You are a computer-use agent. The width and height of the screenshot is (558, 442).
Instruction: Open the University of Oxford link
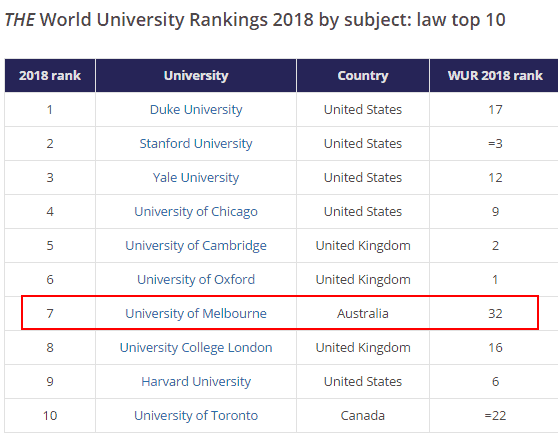coord(196,280)
